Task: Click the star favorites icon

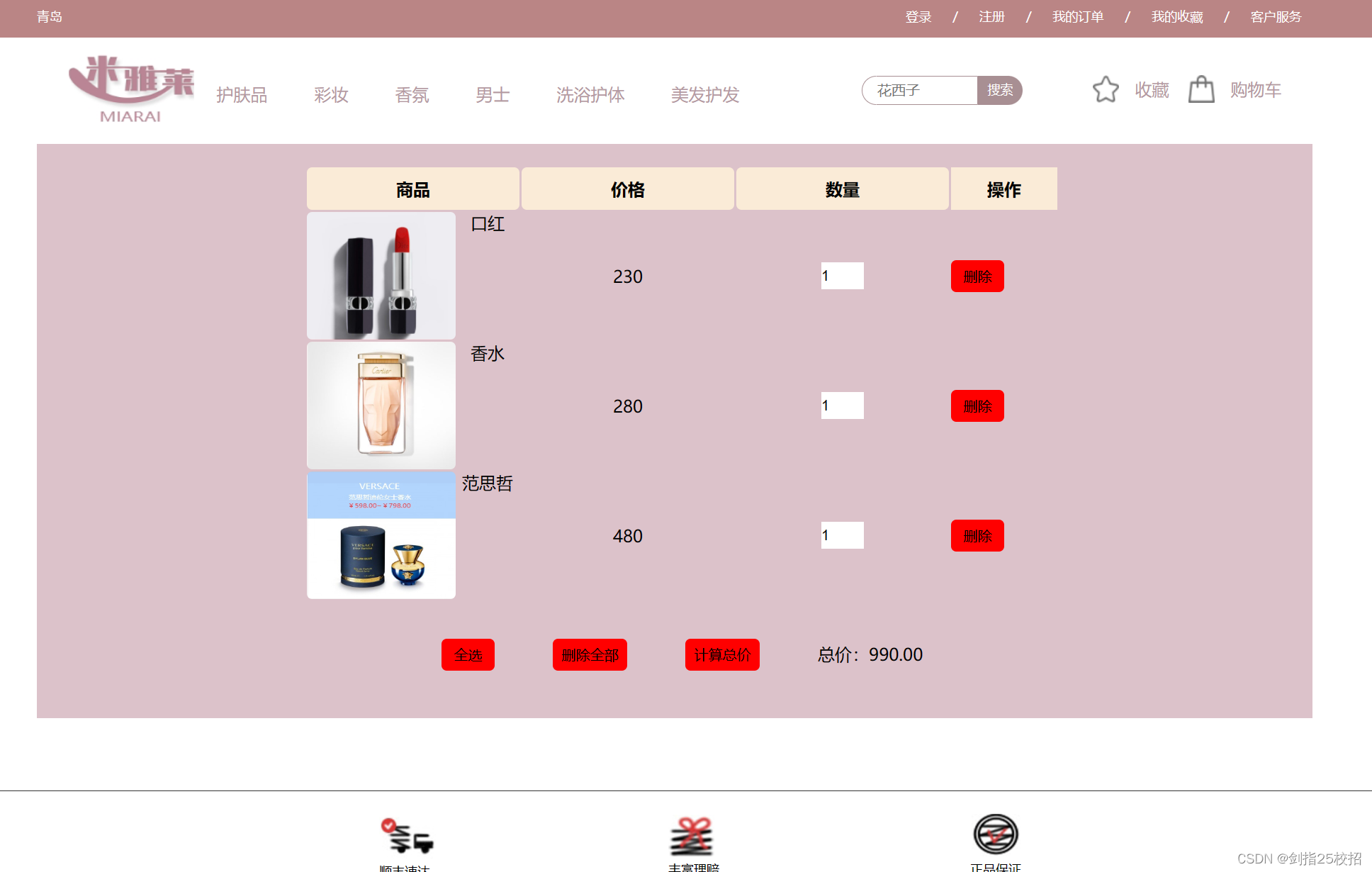Action: [x=1105, y=90]
